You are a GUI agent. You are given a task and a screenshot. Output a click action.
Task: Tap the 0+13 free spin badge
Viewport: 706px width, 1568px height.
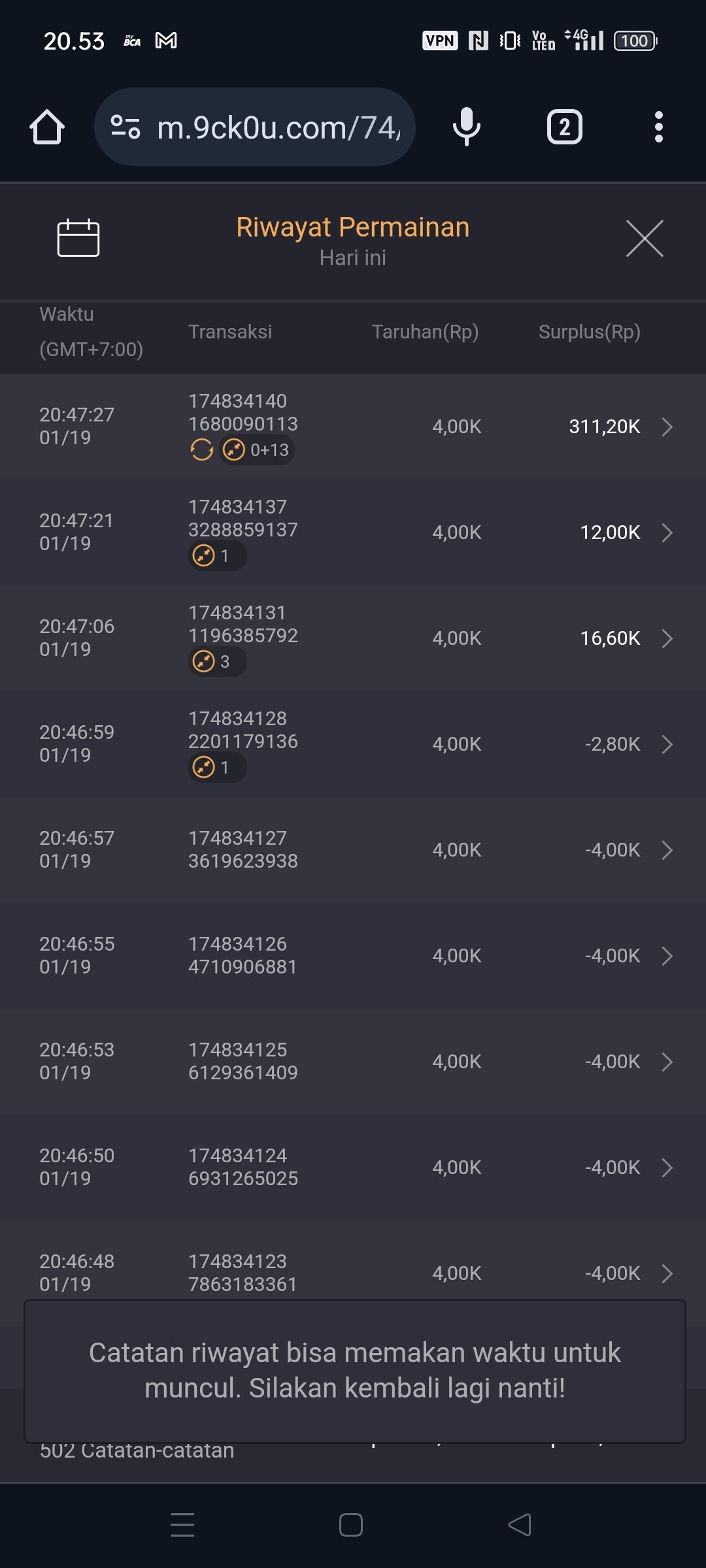point(257,450)
